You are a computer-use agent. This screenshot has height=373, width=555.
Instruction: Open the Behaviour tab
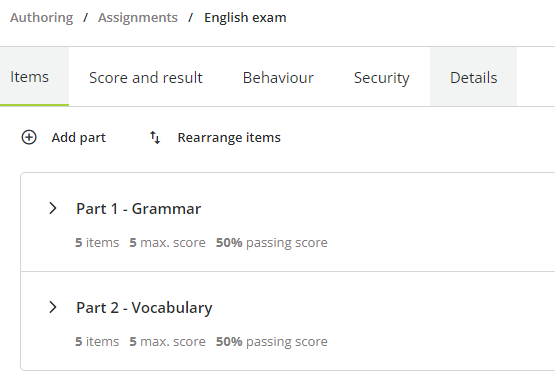278,78
